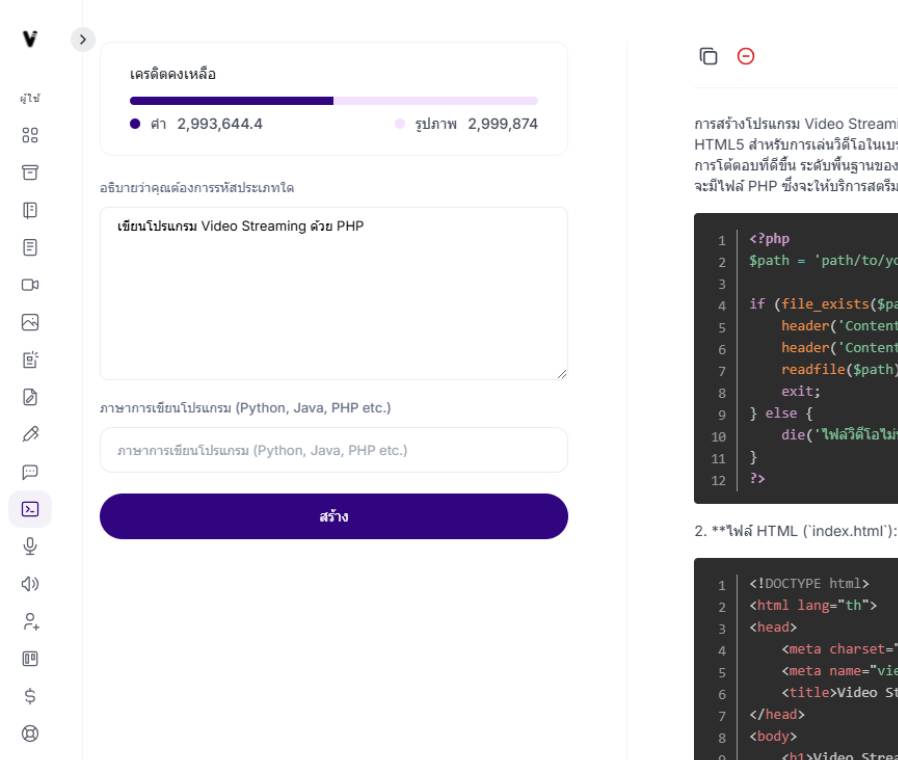Image resolution: width=898 pixels, height=760 pixels.
Task: Click the speaker voiceover icon in sidebar
Action: tap(30, 584)
